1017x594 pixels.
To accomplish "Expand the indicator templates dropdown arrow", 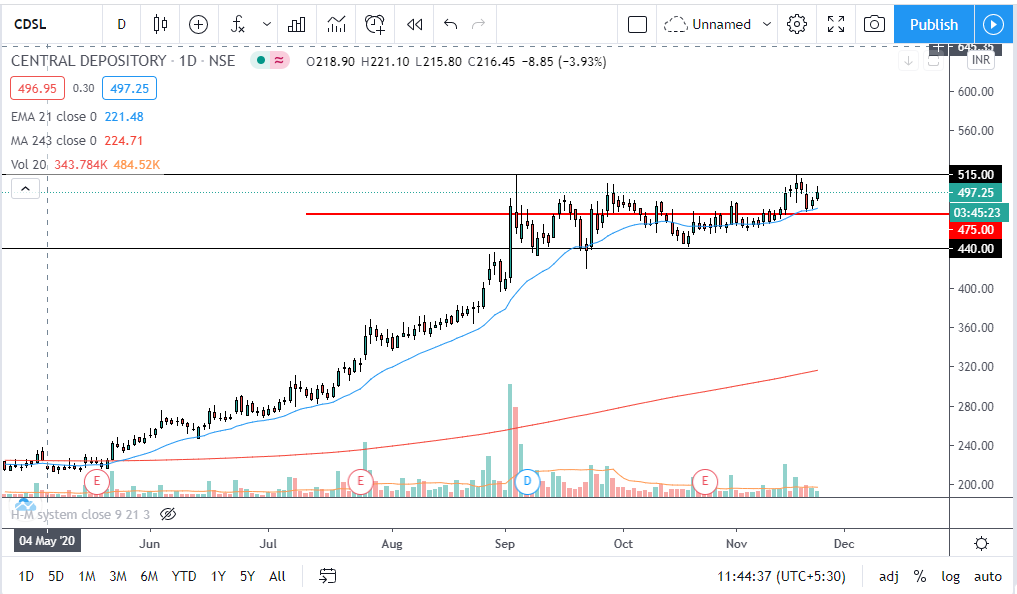I will pyautogui.click(x=267, y=25).
